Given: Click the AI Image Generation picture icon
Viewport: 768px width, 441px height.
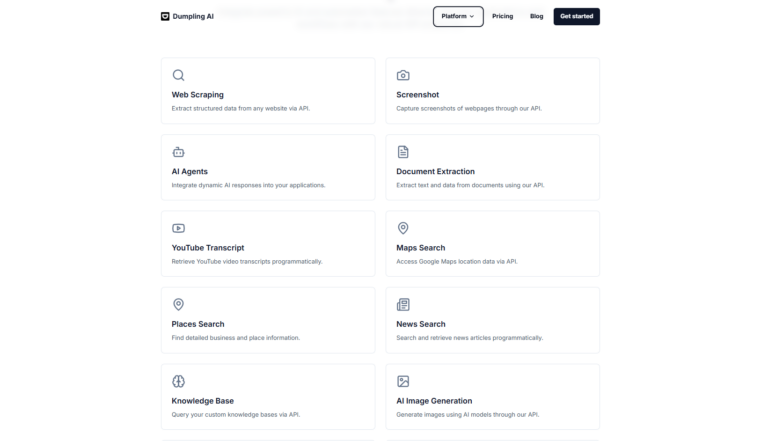Looking at the screenshot, I should (403, 381).
